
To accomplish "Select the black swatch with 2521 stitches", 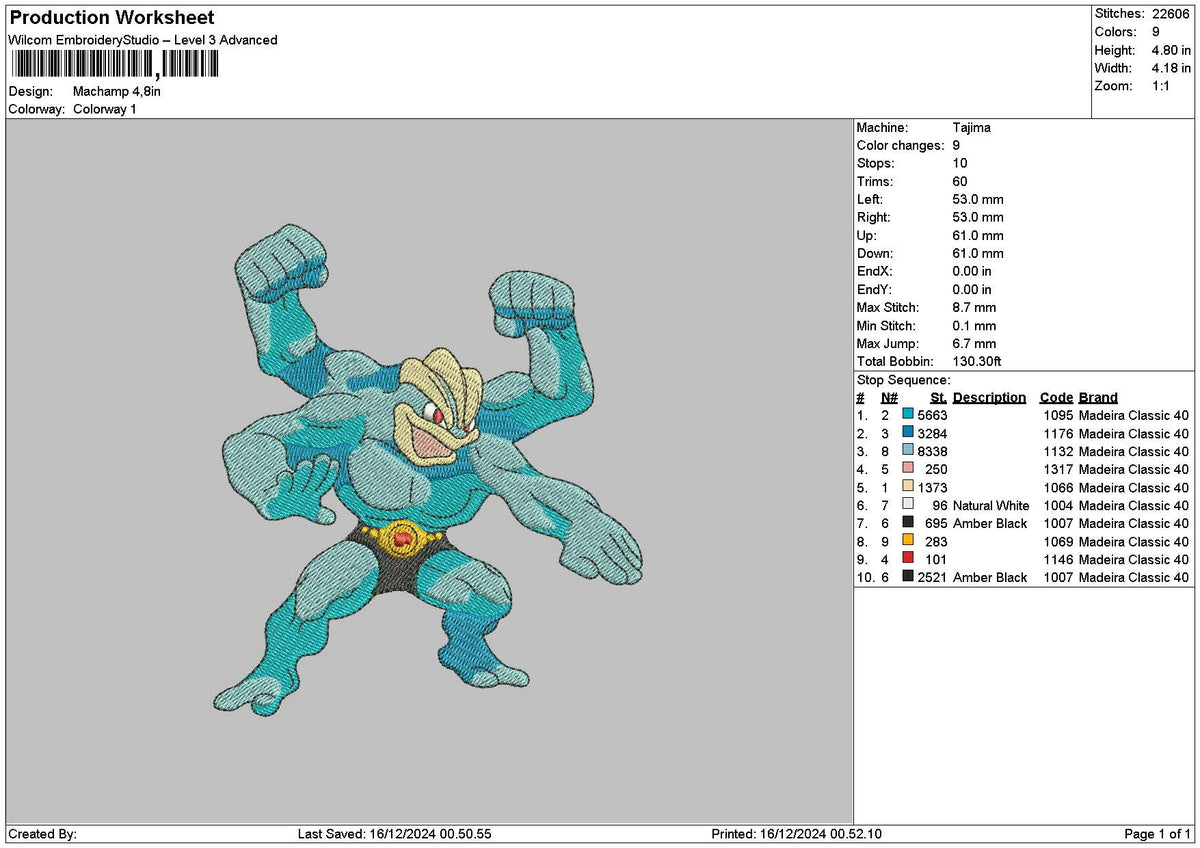I will click(x=908, y=577).
